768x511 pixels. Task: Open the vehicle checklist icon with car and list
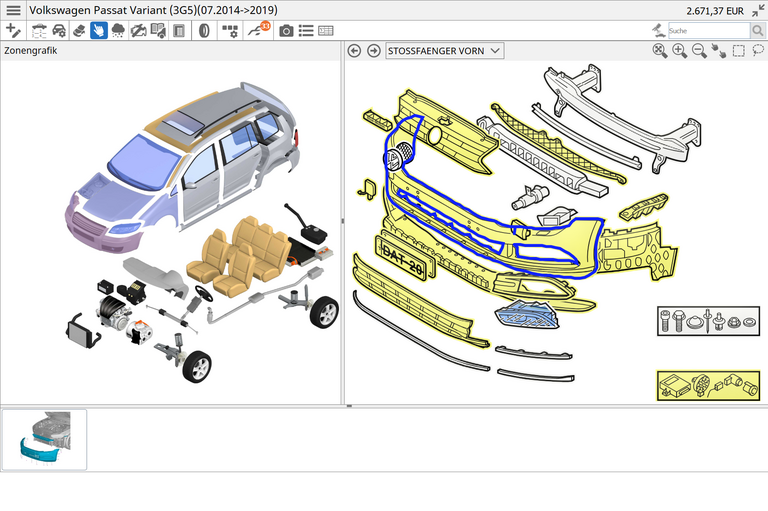pos(39,31)
